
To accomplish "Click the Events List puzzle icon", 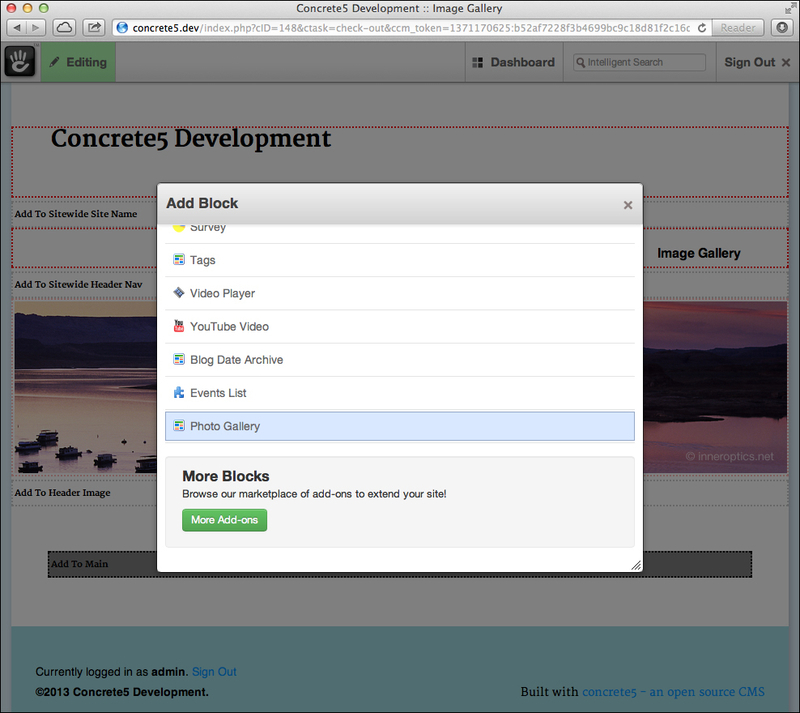I will click(179, 392).
